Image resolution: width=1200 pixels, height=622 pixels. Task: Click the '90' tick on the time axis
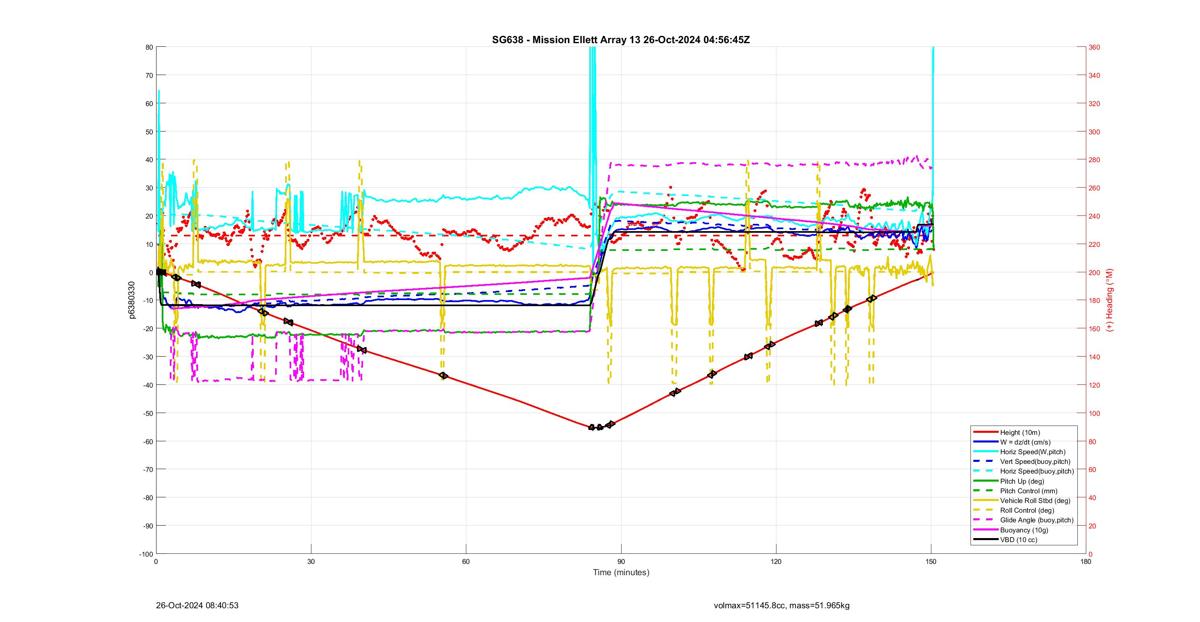(621, 562)
